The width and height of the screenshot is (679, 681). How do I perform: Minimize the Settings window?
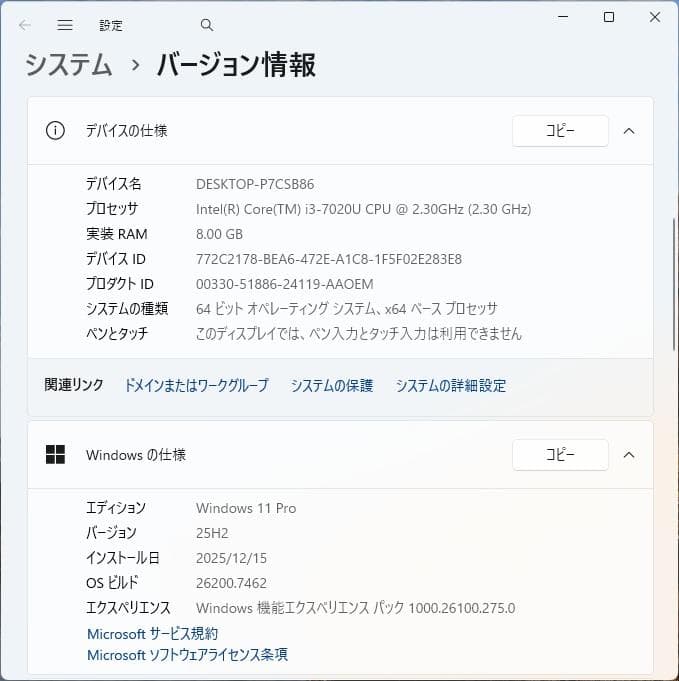(x=563, y=17)
